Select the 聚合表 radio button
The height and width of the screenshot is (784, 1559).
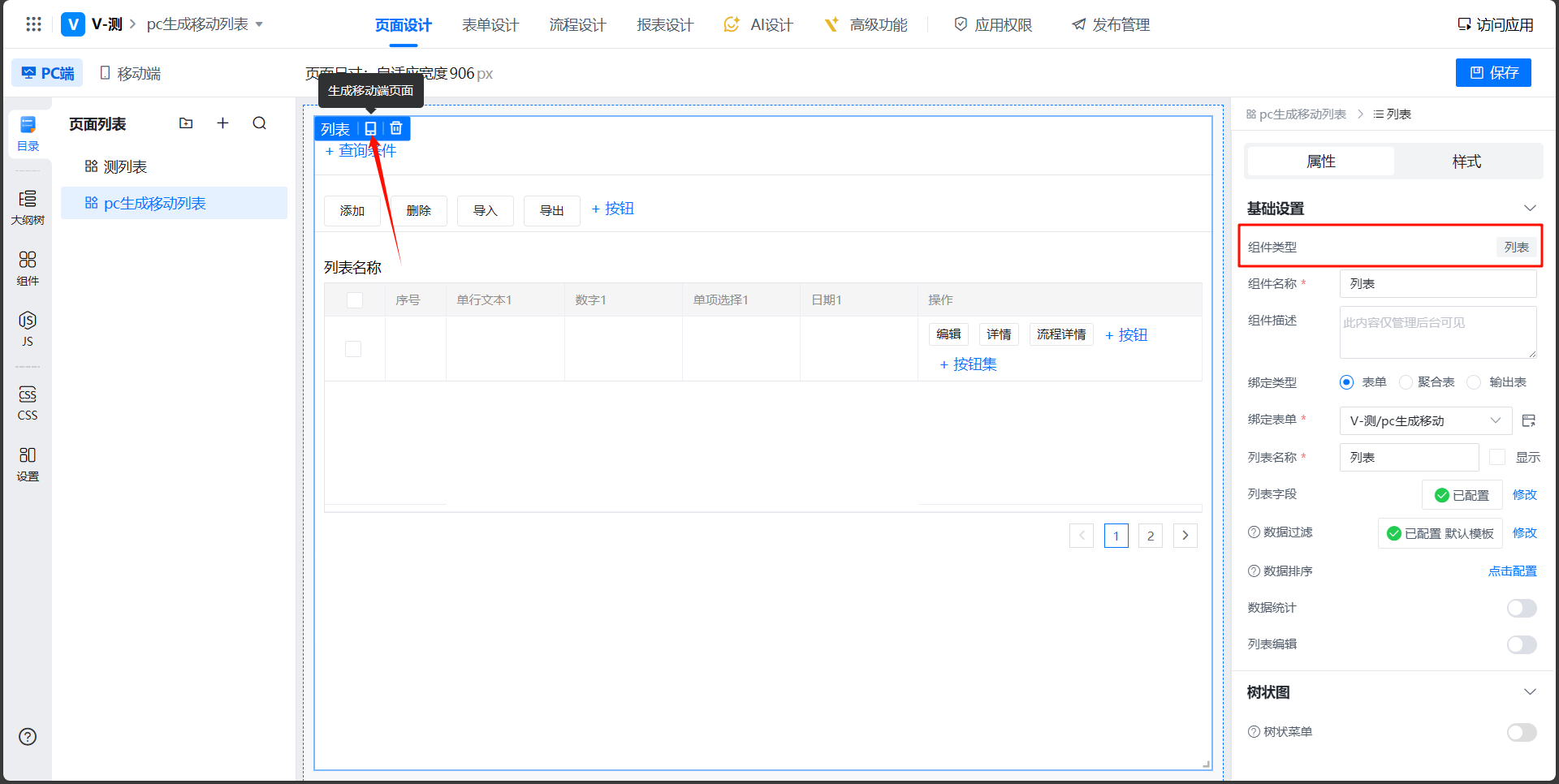pyautogui.click(x=1406, y=382)
